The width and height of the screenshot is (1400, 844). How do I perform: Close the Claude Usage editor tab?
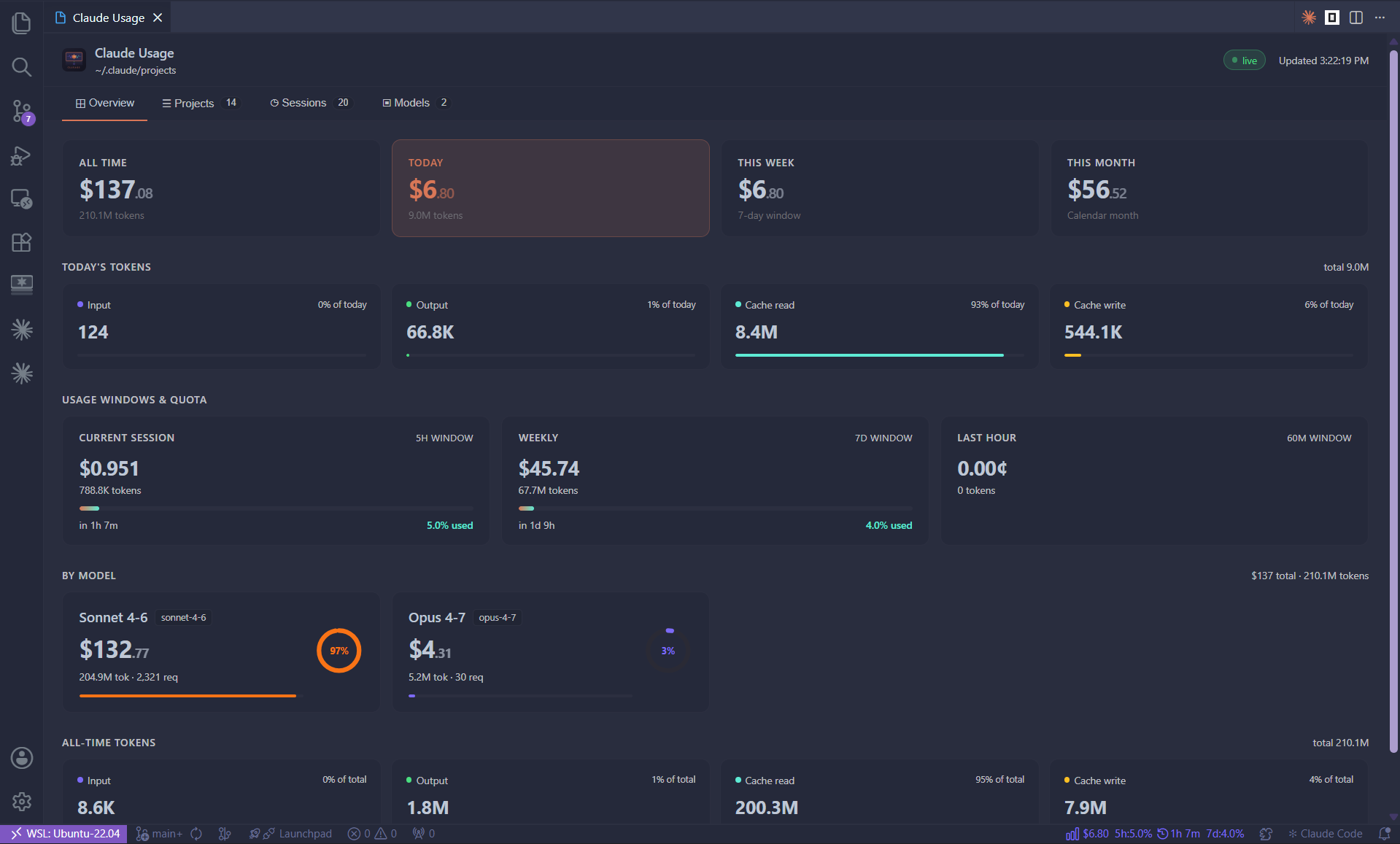[x=158, y=18]
